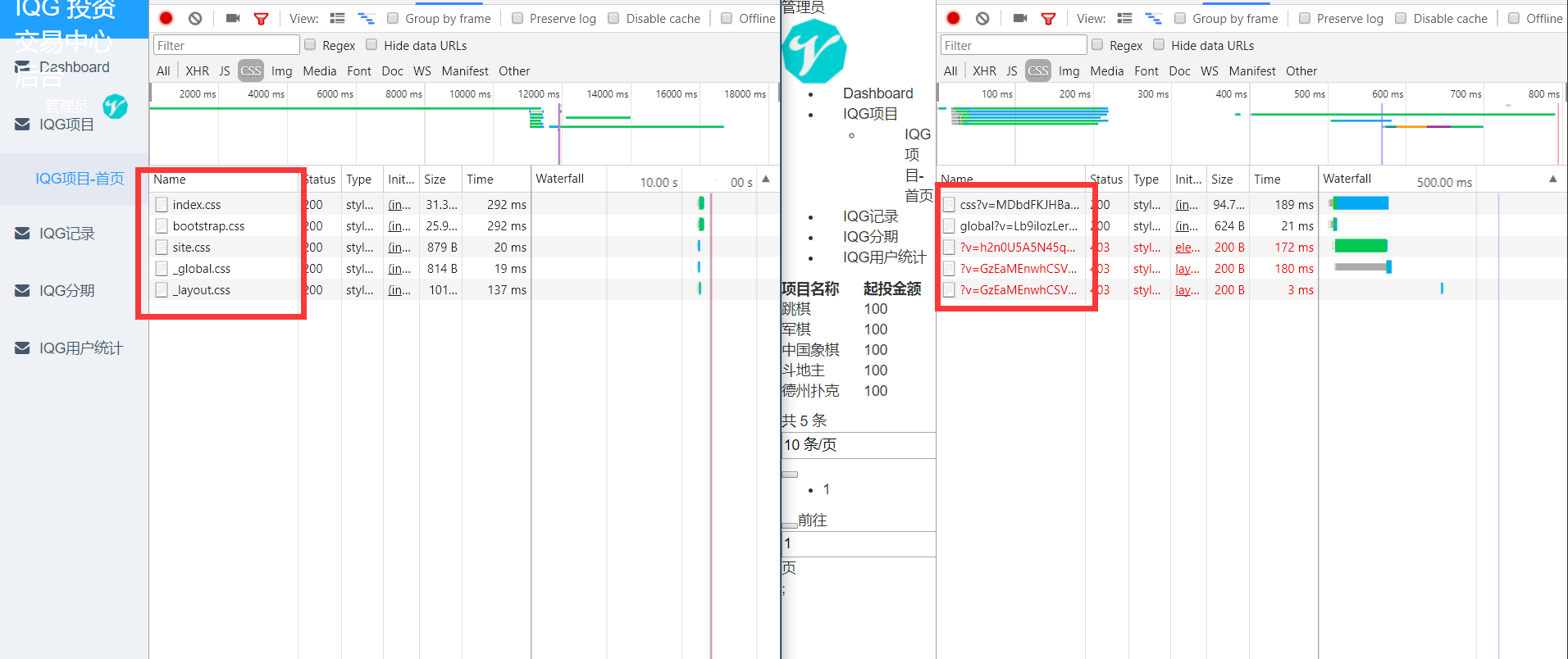The height and width of the screenshot is (659, 1568).
Task: Click envelope icon beside Dashboard in sidebar
Action: pyautogui.click(x=23, y=67)
